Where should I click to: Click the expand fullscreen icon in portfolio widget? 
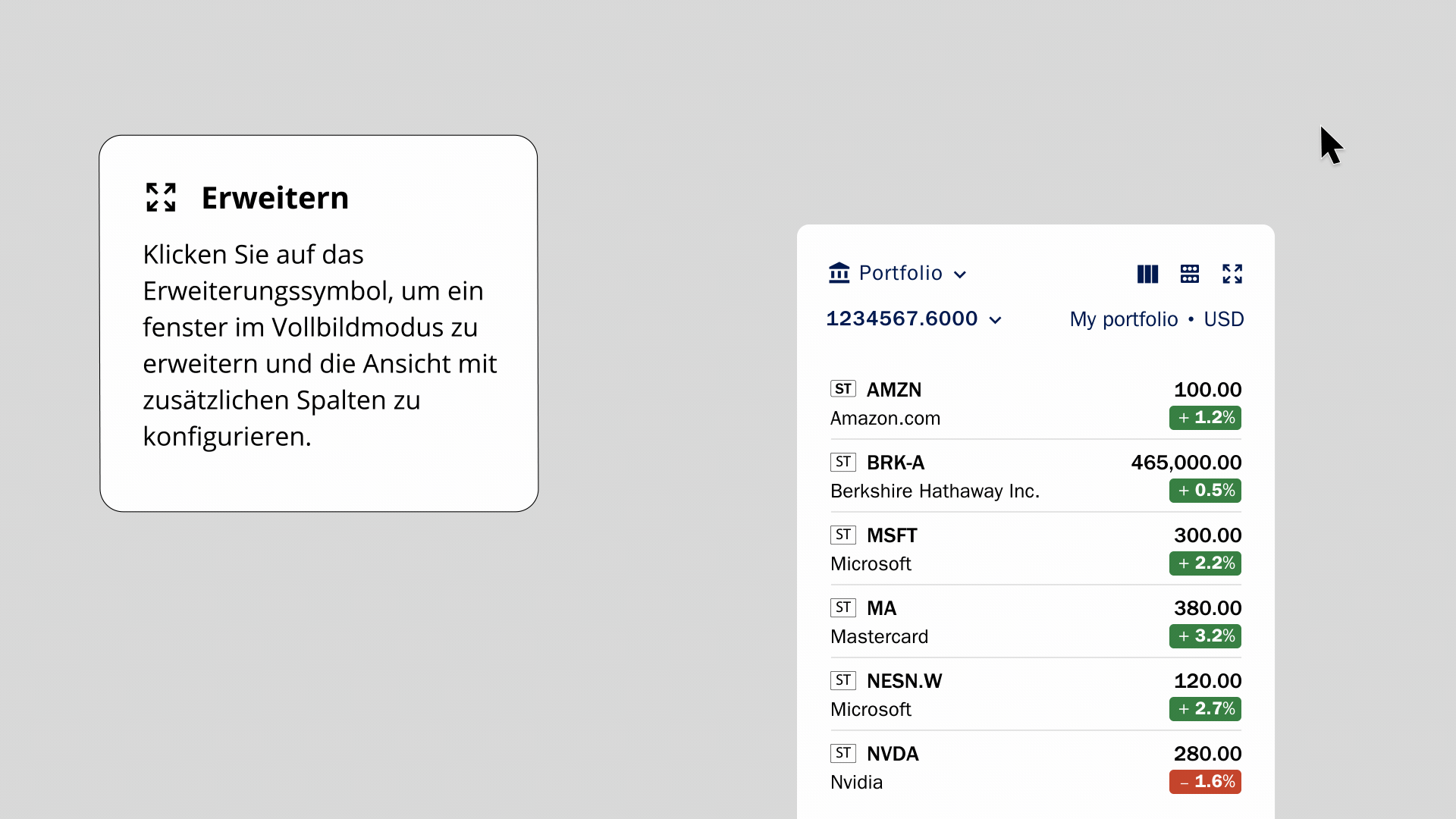pos(1232,274)
